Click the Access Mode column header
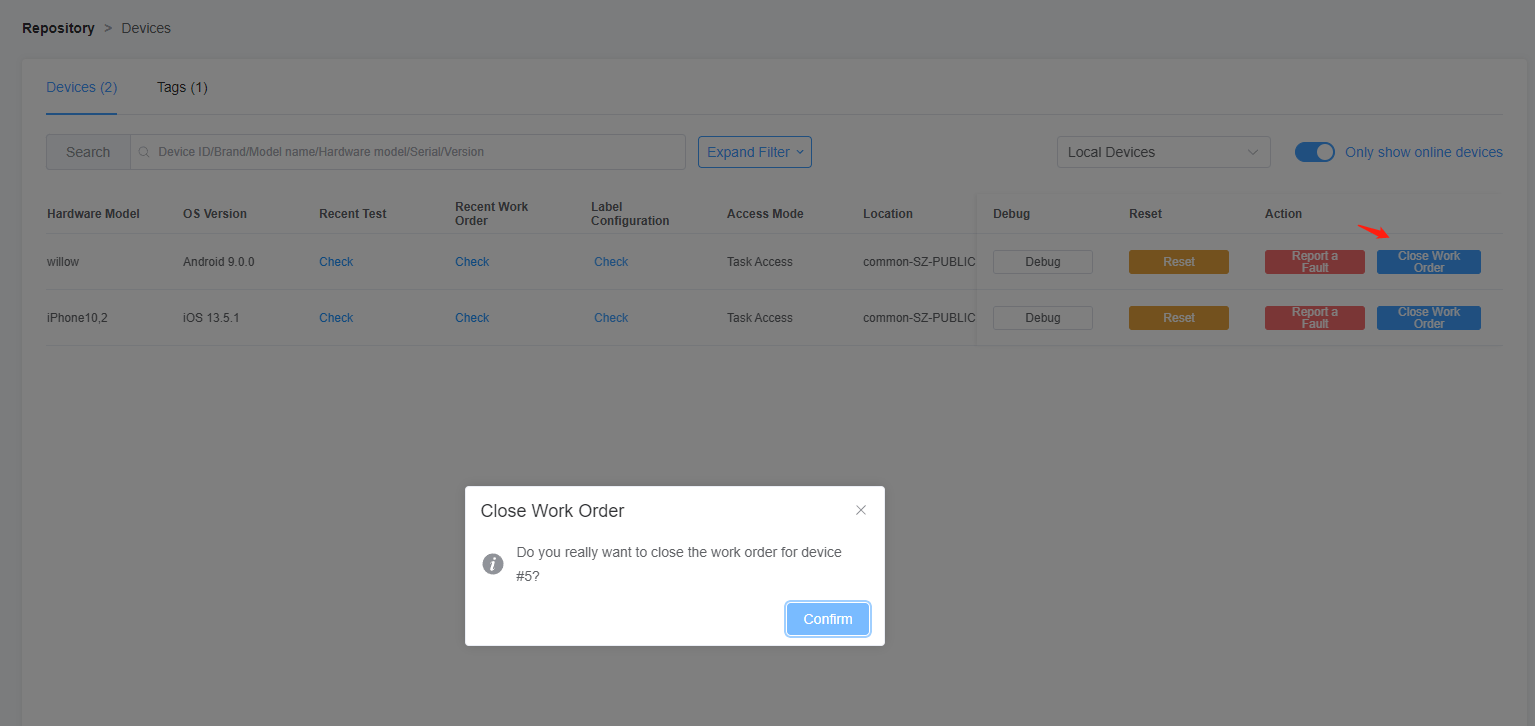 click(765, 214)
